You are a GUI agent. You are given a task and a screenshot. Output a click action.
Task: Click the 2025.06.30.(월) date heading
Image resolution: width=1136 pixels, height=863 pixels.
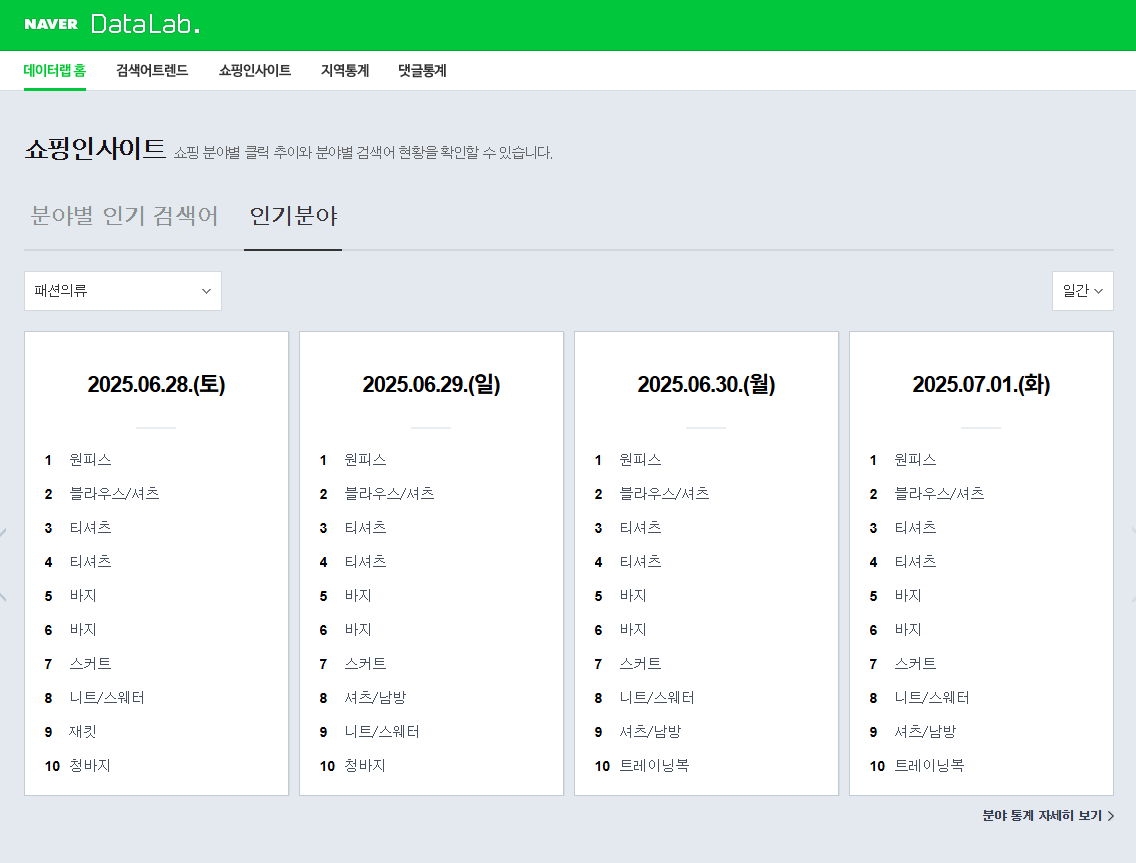706,384
